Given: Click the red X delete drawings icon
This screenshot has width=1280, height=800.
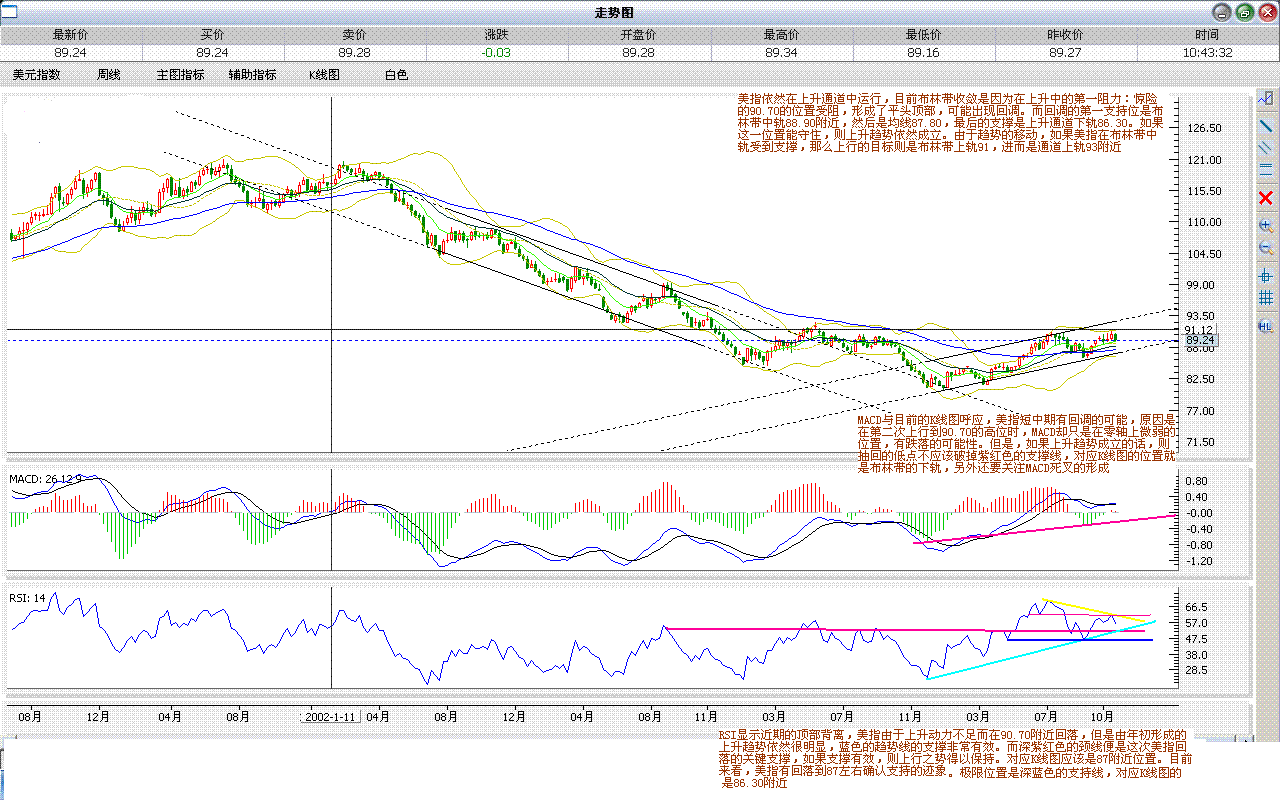Looking at the screenshot, I should (1266, 197).
